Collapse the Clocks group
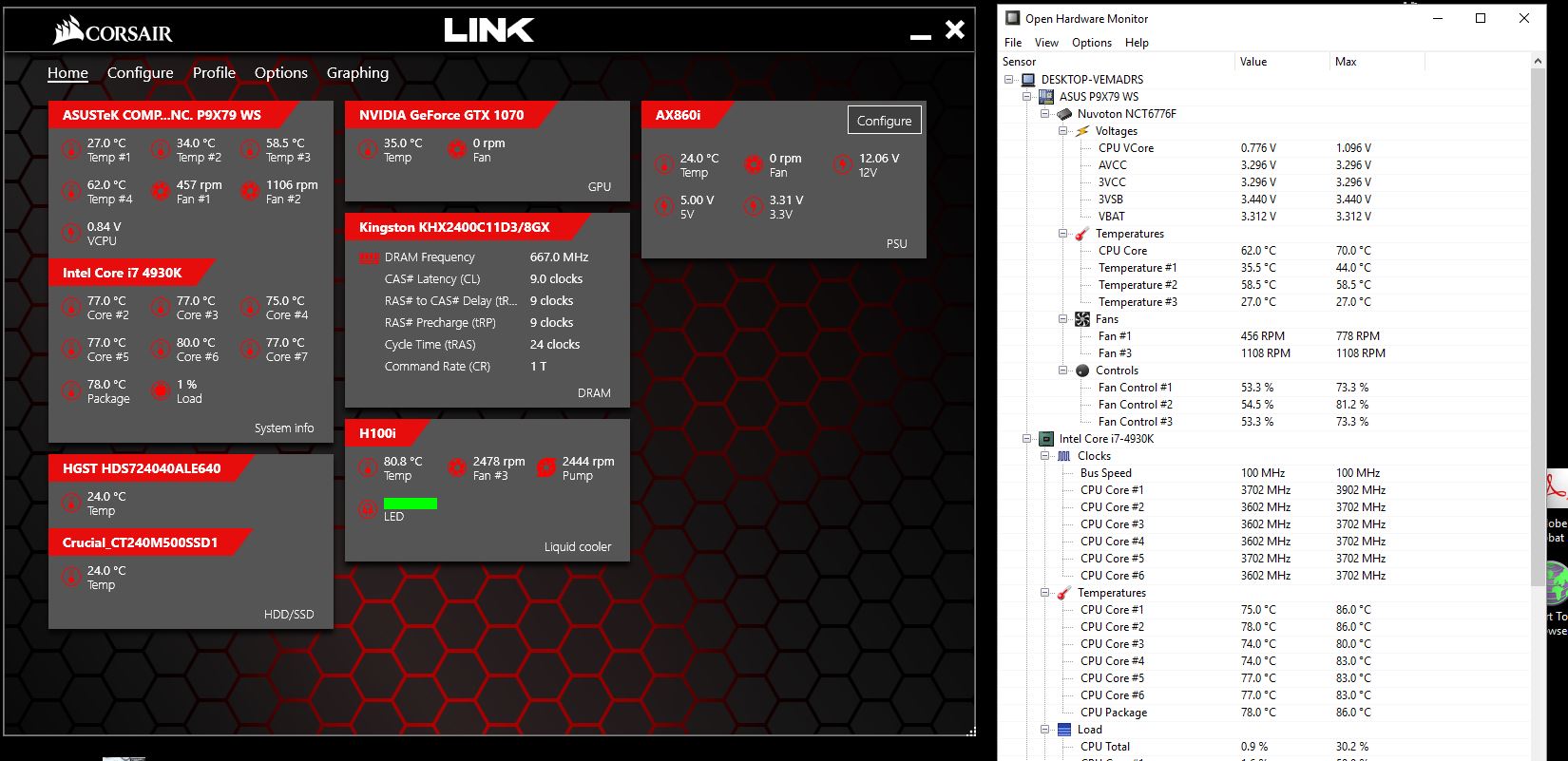This screenshot has height=761, width=1568. (1045, 456)
